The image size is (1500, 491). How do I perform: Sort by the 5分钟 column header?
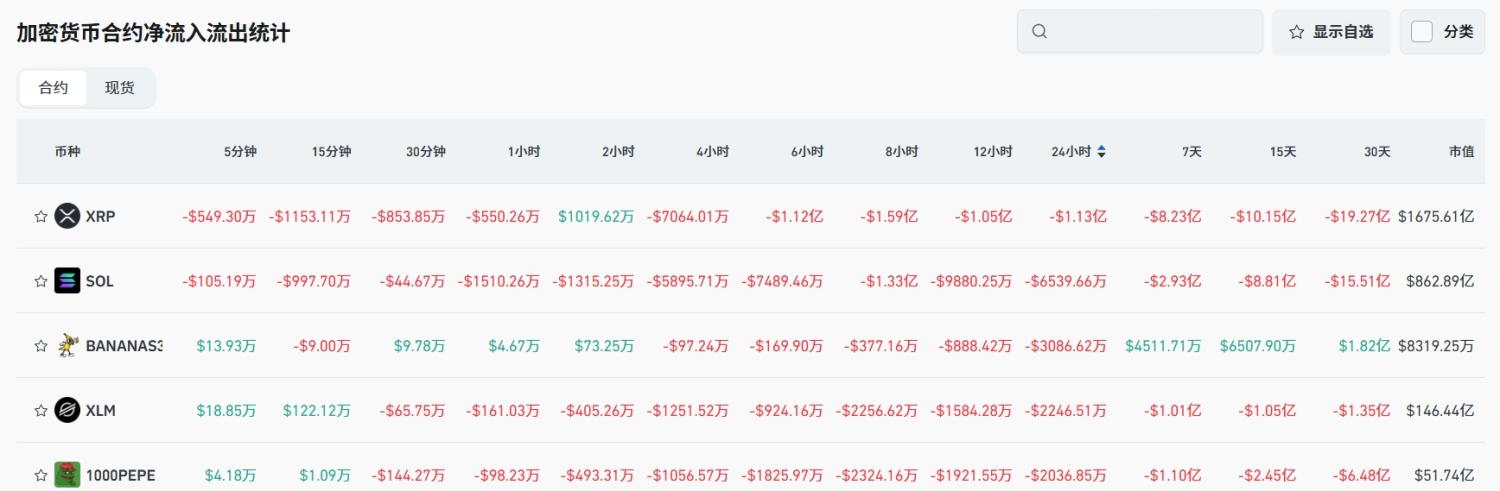coord(240,152)
